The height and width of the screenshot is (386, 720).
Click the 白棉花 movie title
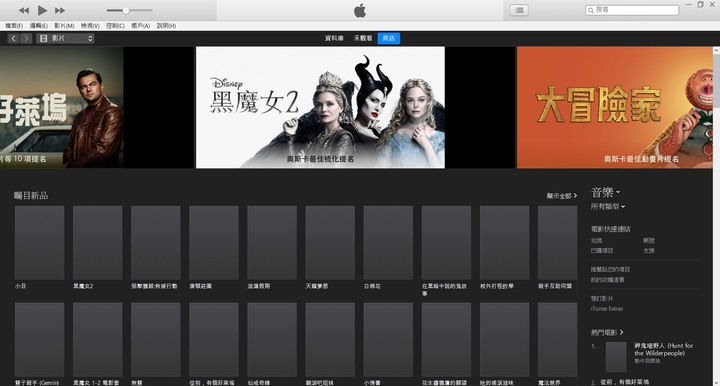coord(372,286)
